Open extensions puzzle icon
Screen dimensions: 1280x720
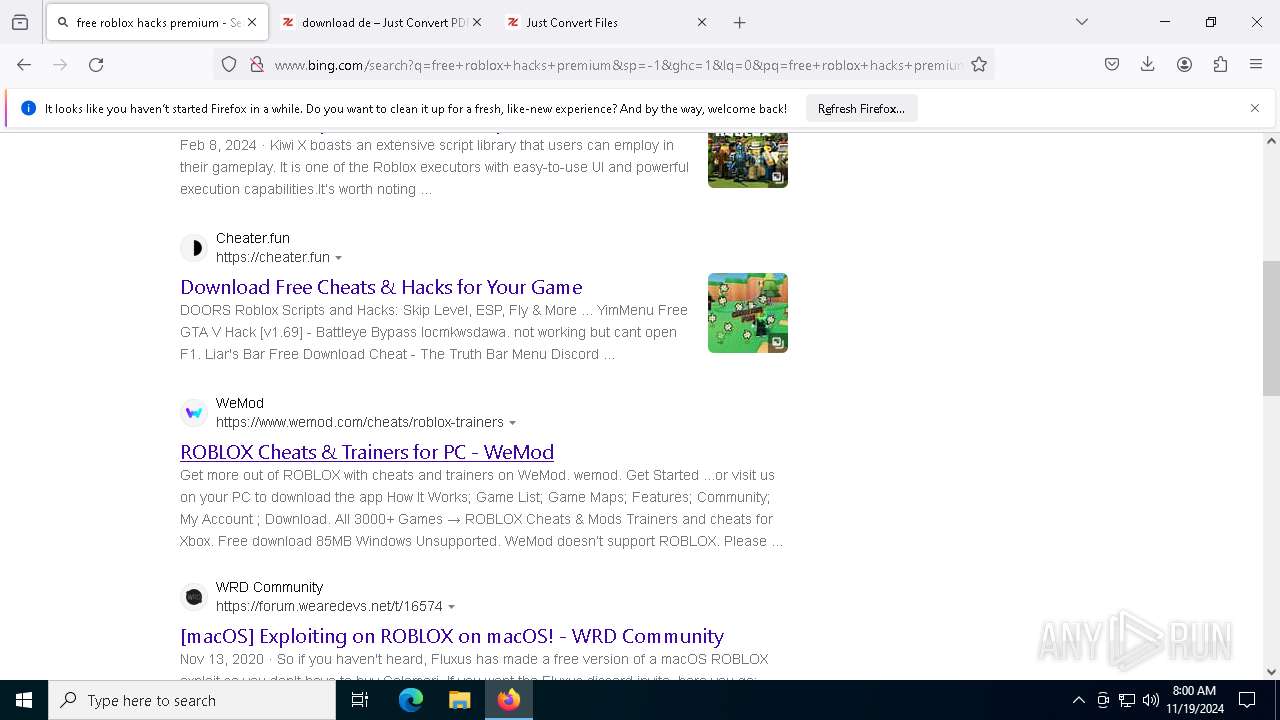[x=1220, y=65]
